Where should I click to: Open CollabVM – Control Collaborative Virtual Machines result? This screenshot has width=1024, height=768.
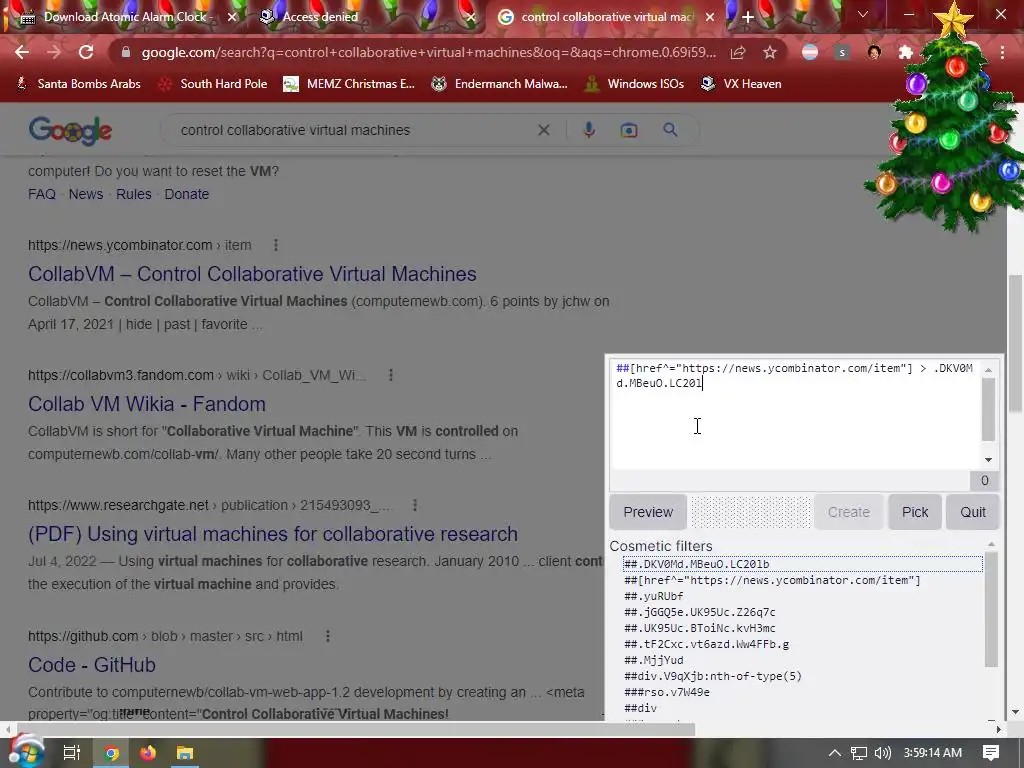[x=252, y=274]
